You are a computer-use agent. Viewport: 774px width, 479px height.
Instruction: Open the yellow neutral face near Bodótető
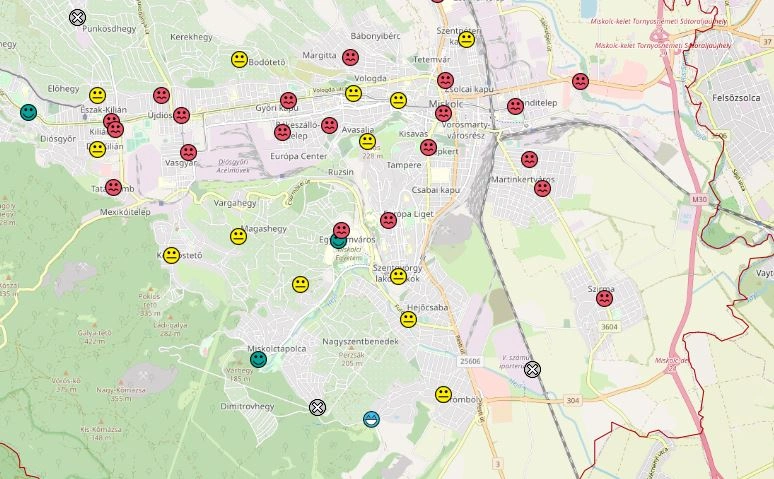(x=239, y=60)
